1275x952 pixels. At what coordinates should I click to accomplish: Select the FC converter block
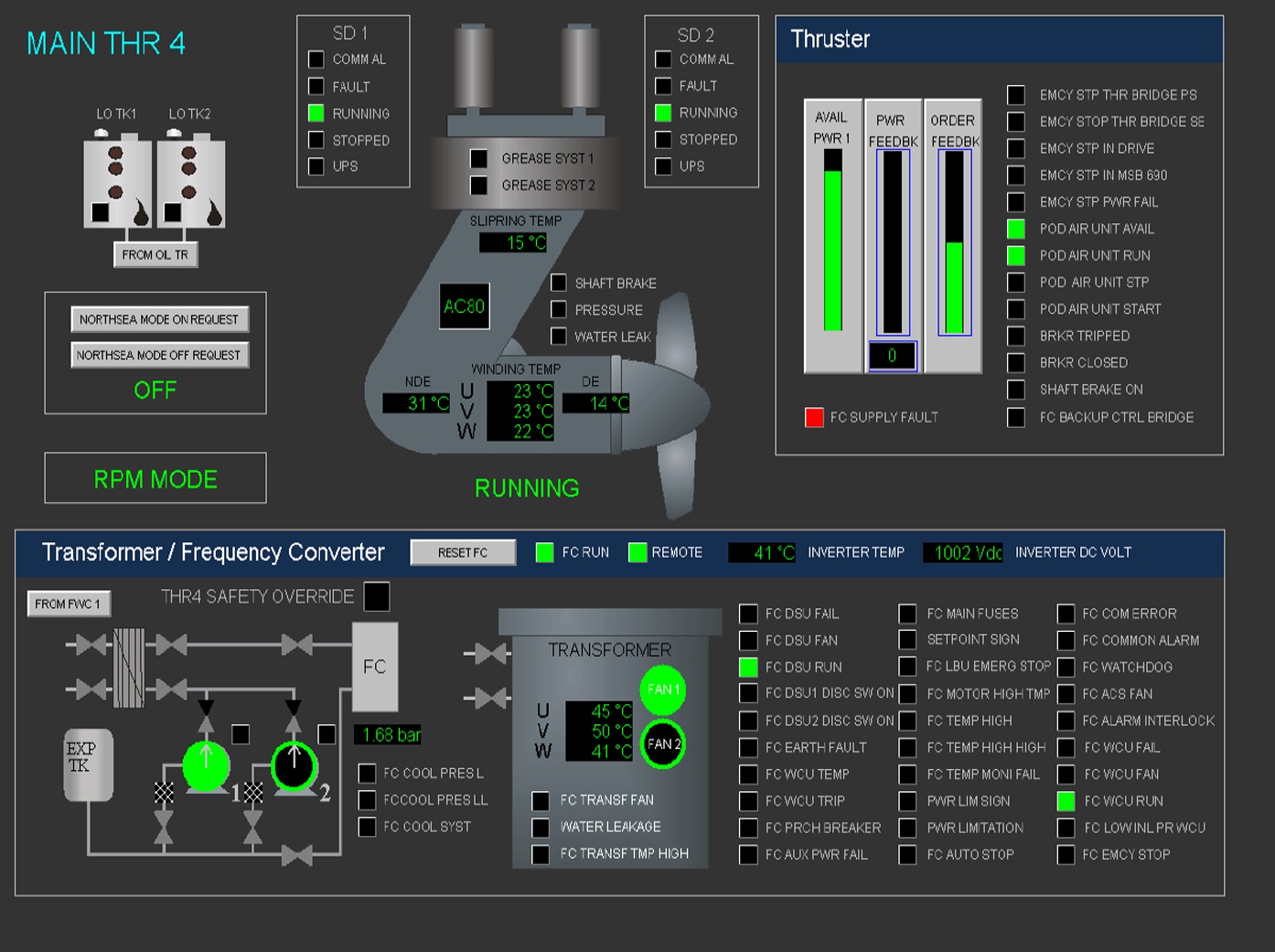(375, 667)
